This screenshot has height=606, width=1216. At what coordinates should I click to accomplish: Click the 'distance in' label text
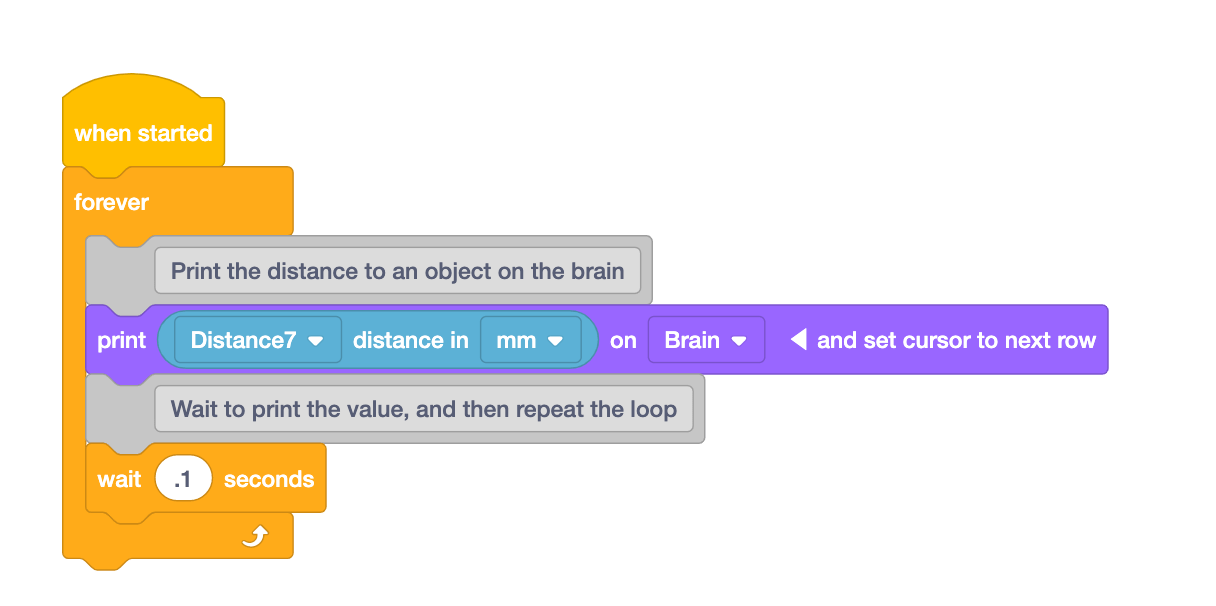coord(410,340)
